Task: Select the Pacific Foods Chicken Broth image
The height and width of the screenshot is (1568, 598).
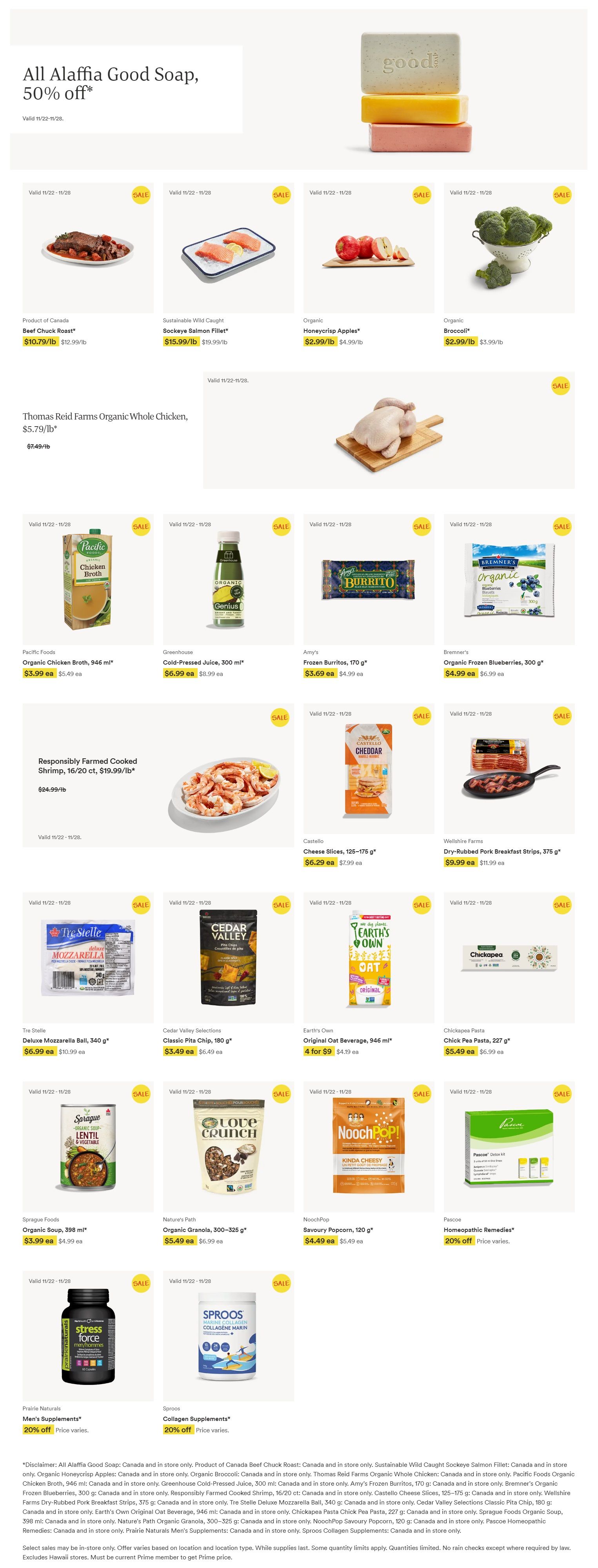Action: 88,580
